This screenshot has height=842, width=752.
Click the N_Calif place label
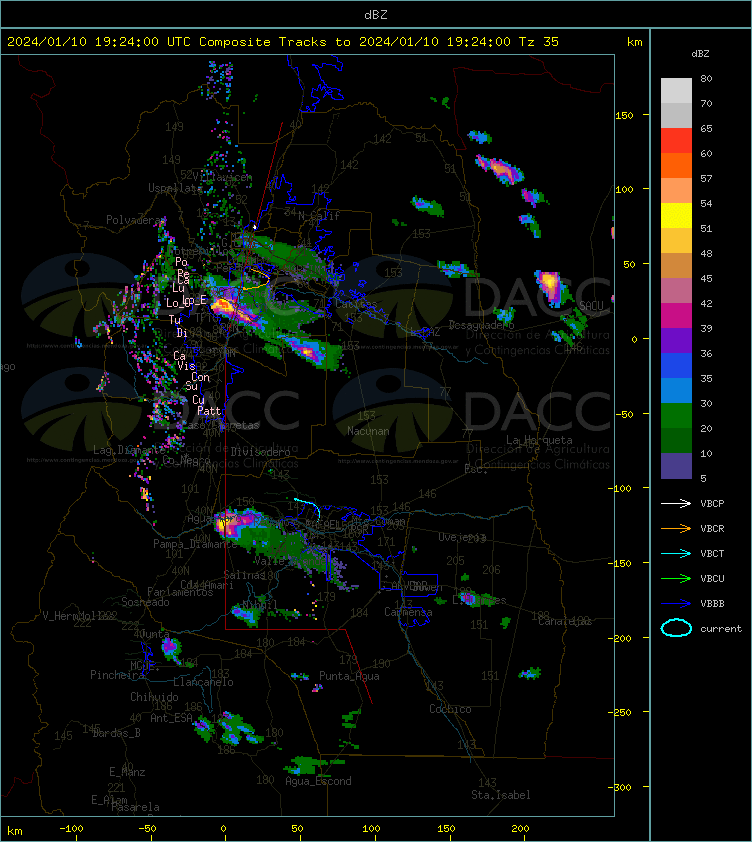(x=319, y=216)
